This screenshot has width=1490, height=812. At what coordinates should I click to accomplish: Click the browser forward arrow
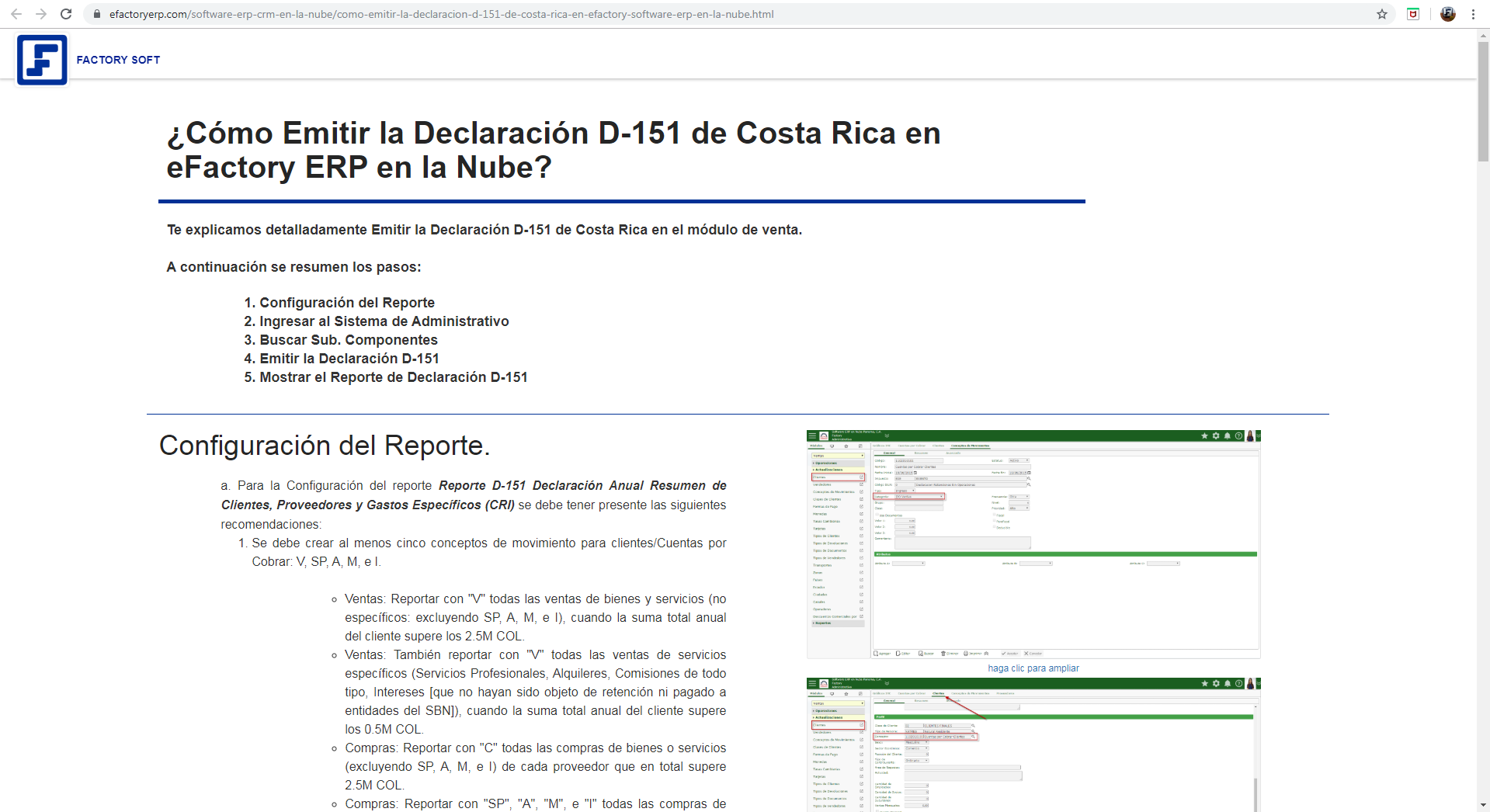41,14
